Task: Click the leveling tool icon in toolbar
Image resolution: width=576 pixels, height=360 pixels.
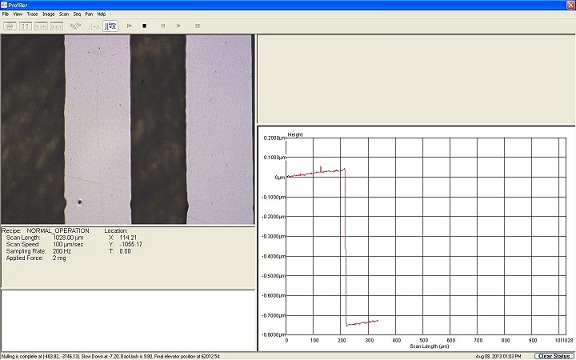Action: coord(75,26)
